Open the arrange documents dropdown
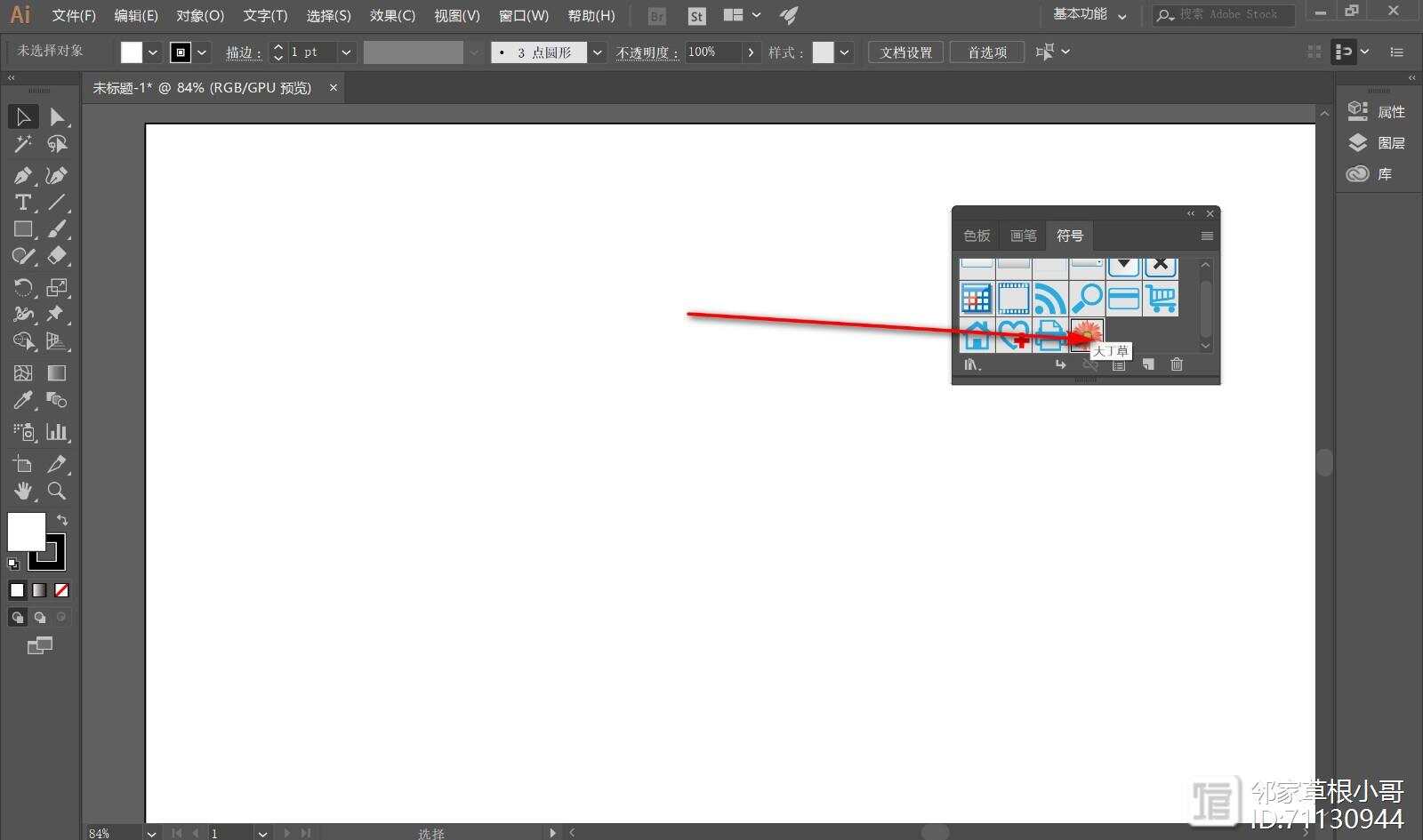This screenshot has height=840, width=1423. click(743, 15)
